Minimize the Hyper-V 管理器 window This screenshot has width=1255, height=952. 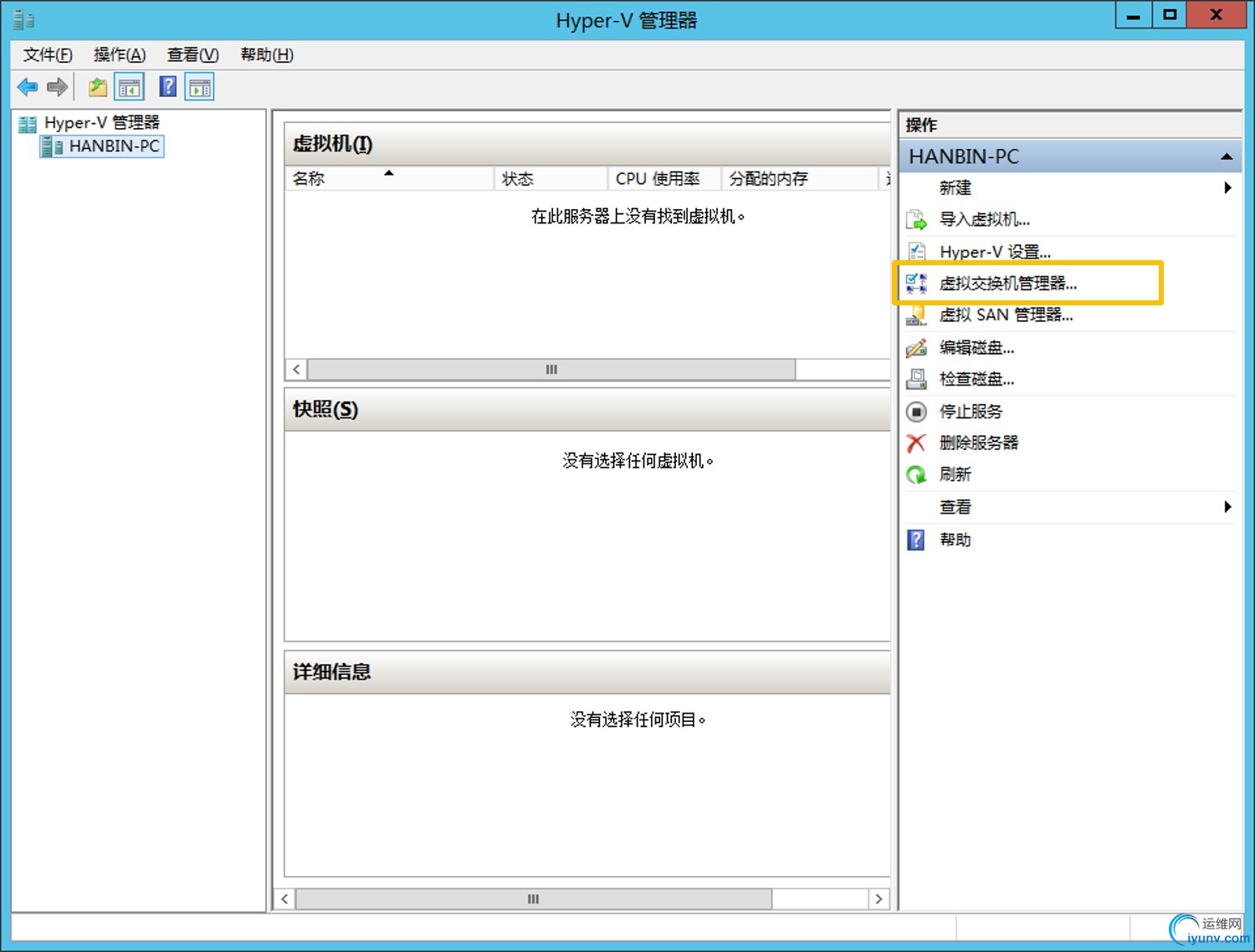point(1134,14)
